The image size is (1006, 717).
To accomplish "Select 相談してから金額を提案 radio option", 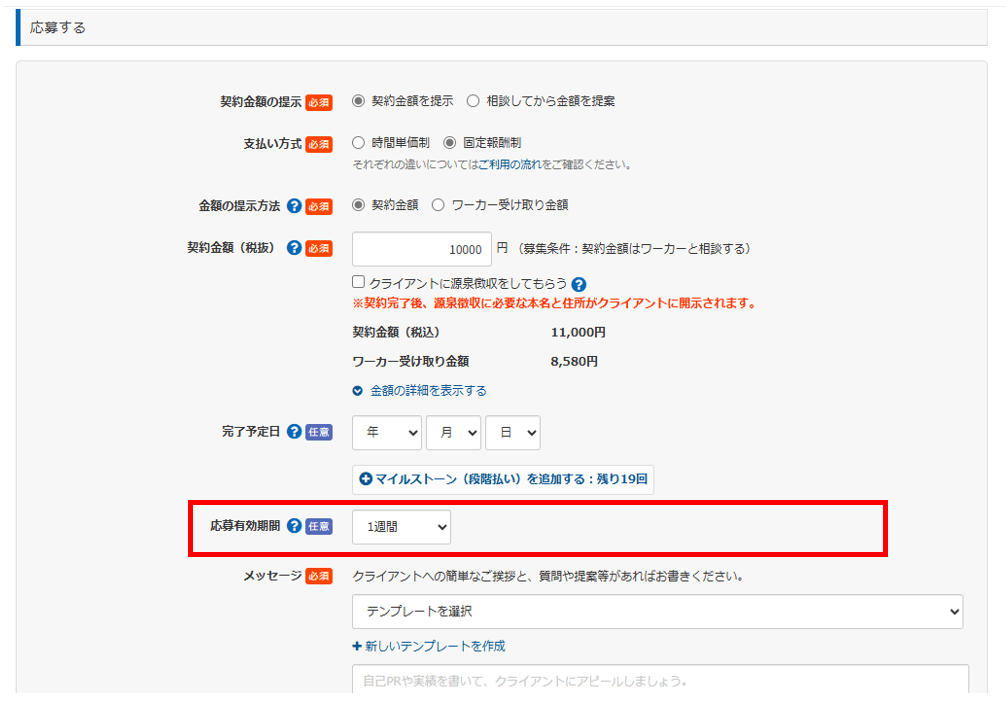I will (x=473, y=101).
